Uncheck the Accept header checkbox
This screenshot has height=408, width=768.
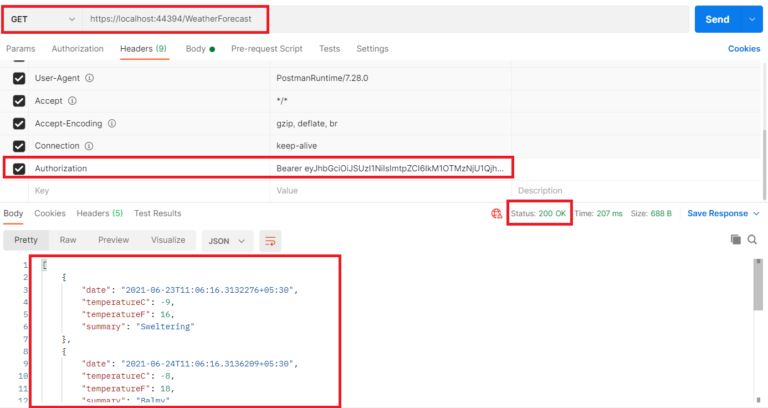19,101
